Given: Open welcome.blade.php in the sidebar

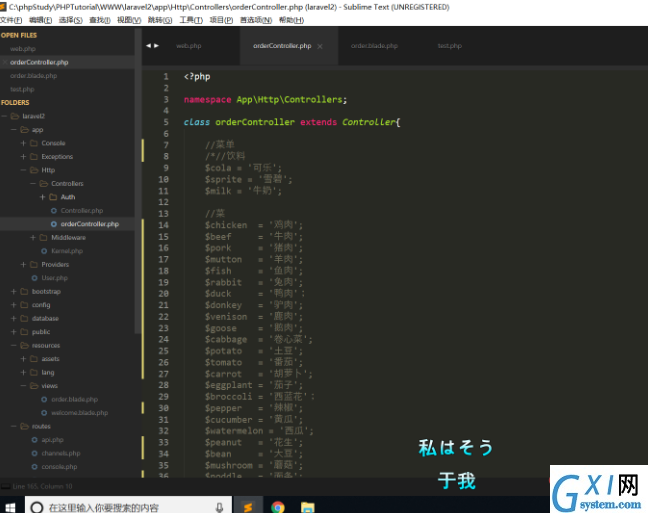Looking at the screenshot, I should click(79, 413).
